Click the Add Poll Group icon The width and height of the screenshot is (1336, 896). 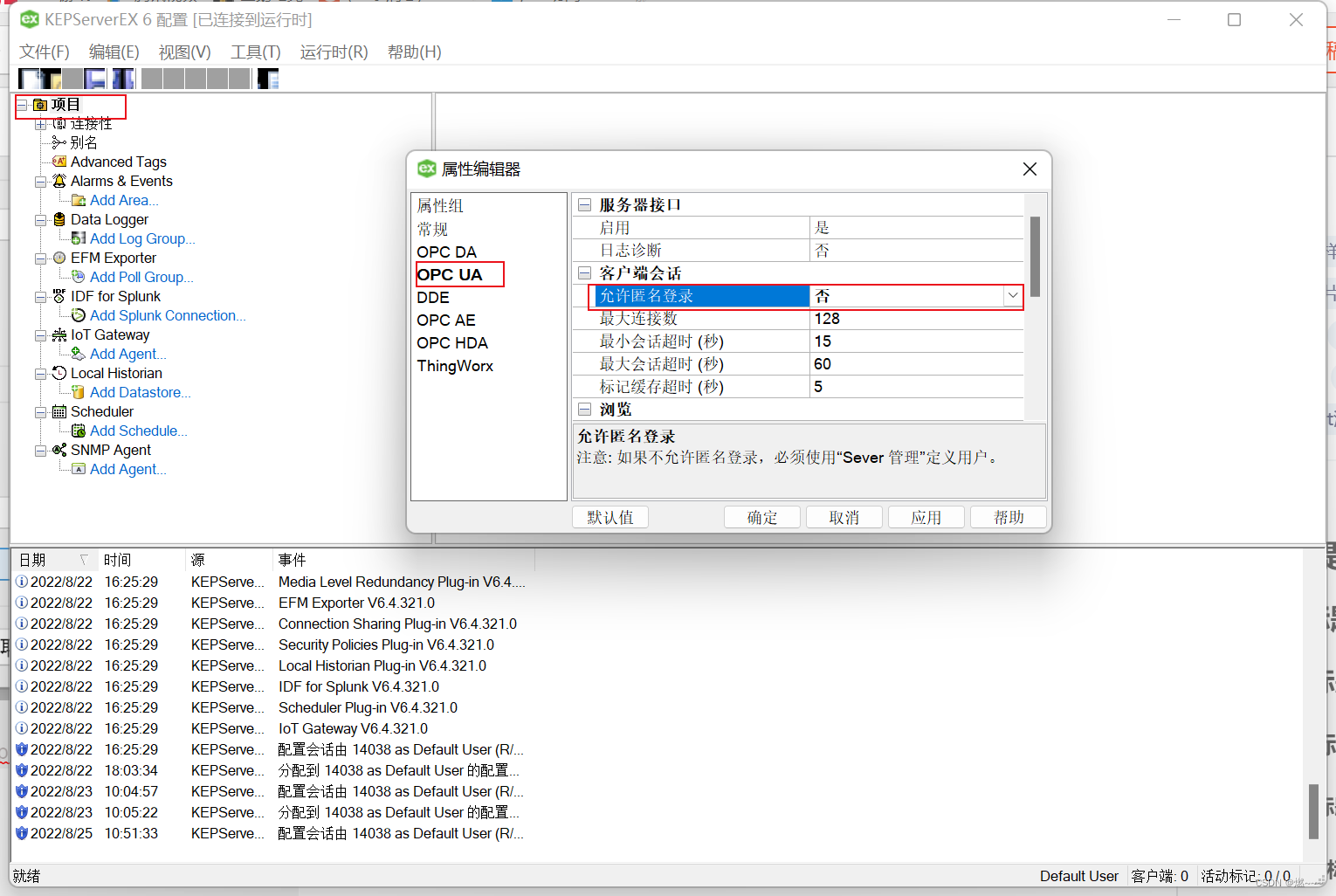pyautogui.click(x=79, y=277)
